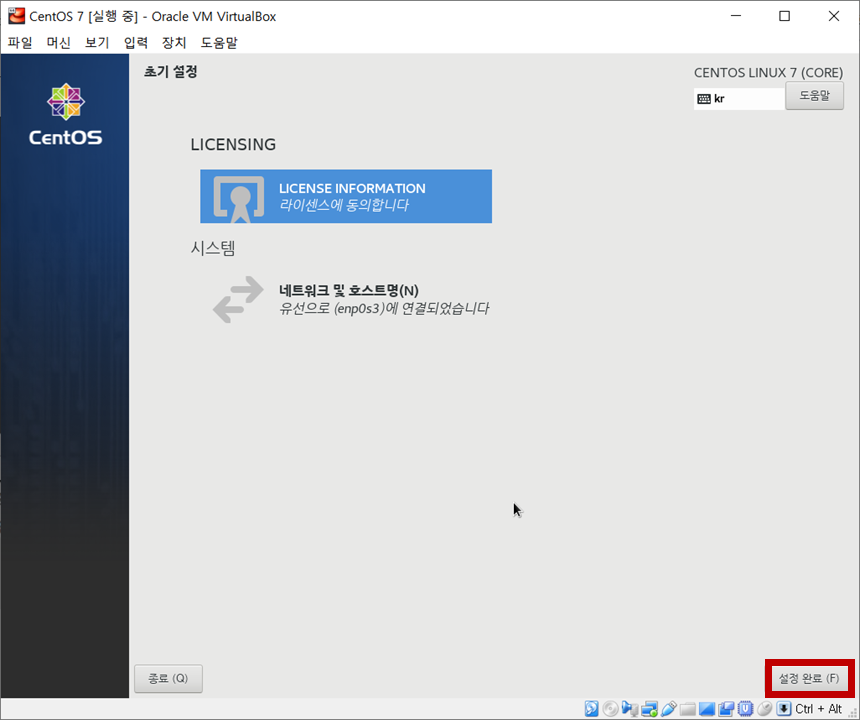Open the display settings status icon
Image resolution: width=860 pixels, height=720 pixels.
tap(707, 708)
